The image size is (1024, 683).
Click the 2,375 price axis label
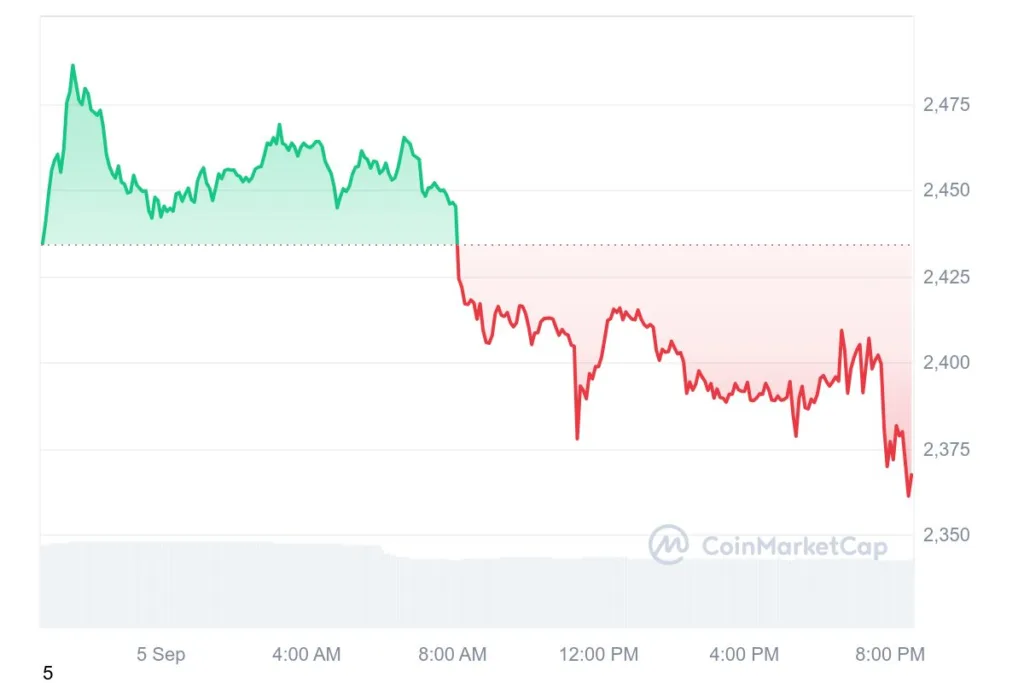point(946,449)
